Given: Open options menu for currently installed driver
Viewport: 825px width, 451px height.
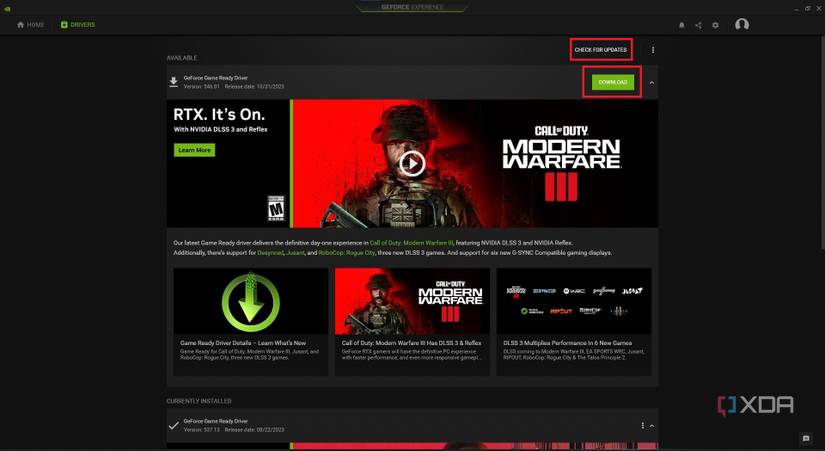Looking at the screenshot, I should coord(642,425).
